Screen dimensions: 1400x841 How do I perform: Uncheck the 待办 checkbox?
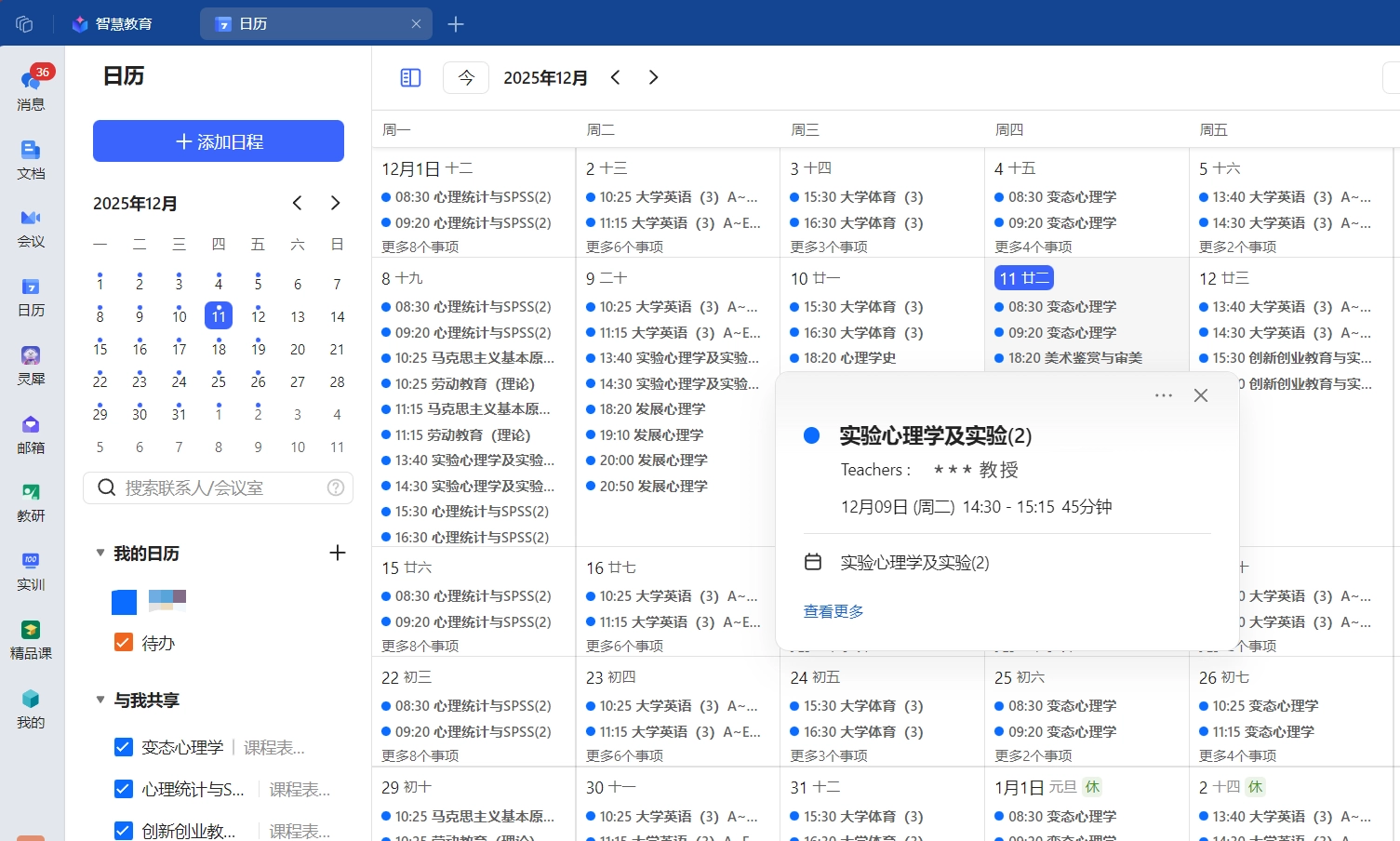[x=123, y=642]
